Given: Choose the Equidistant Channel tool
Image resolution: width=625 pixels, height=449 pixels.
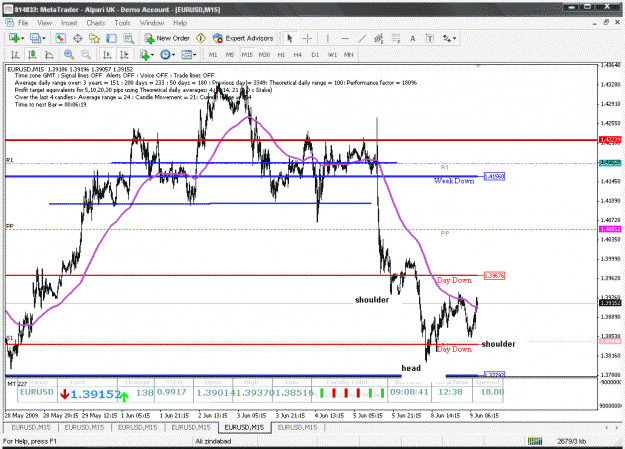Looking at the screenshot, I should tap(379, 38).
